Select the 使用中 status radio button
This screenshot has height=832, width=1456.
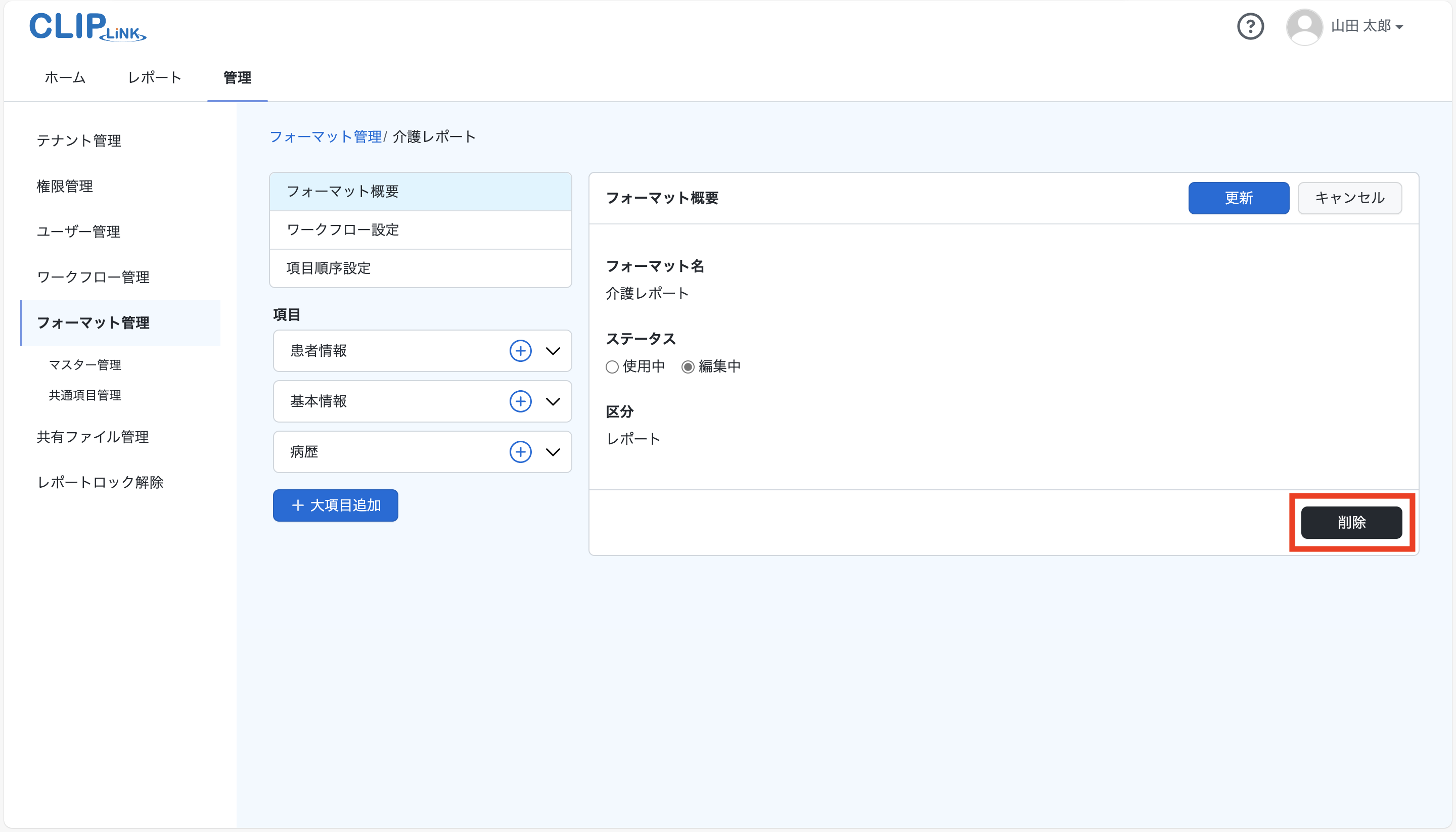(612, 367)
